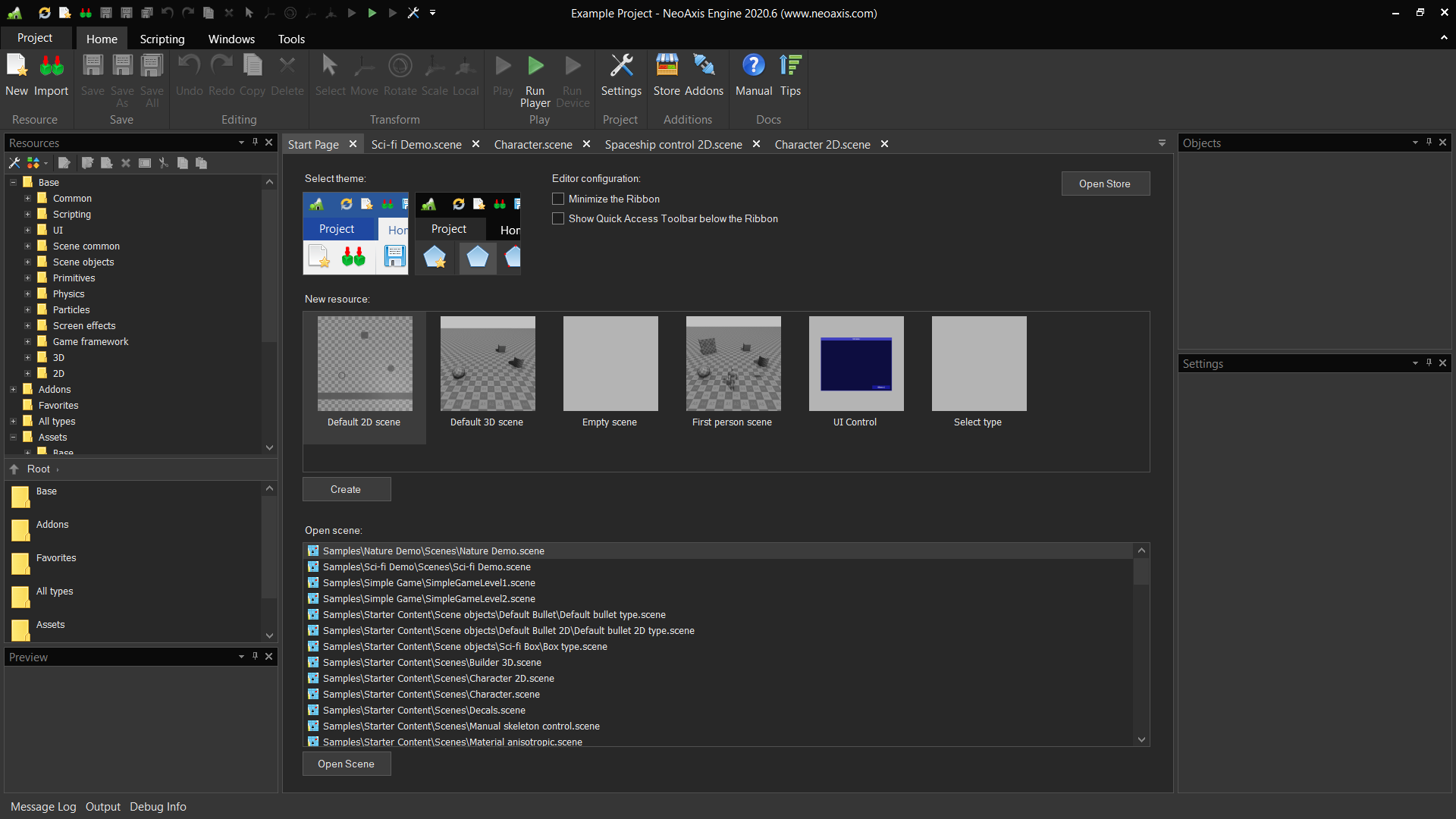Click the Create button
Image resolution: width=1456 pixels, height=819 pixels.
pyautogui.click(x=346, y=489)
